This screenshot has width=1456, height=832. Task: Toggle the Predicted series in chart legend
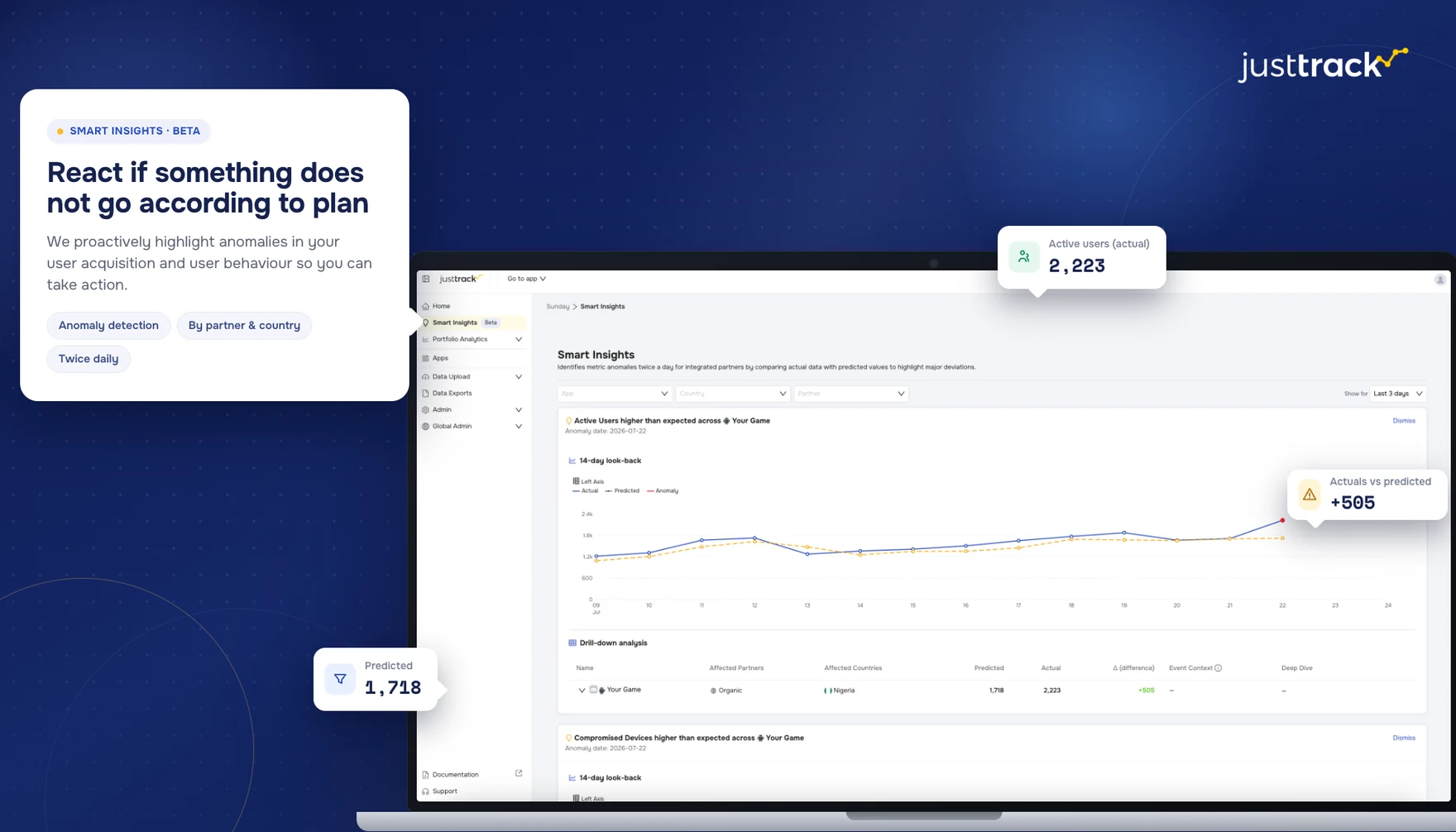(x=622, y=490)
